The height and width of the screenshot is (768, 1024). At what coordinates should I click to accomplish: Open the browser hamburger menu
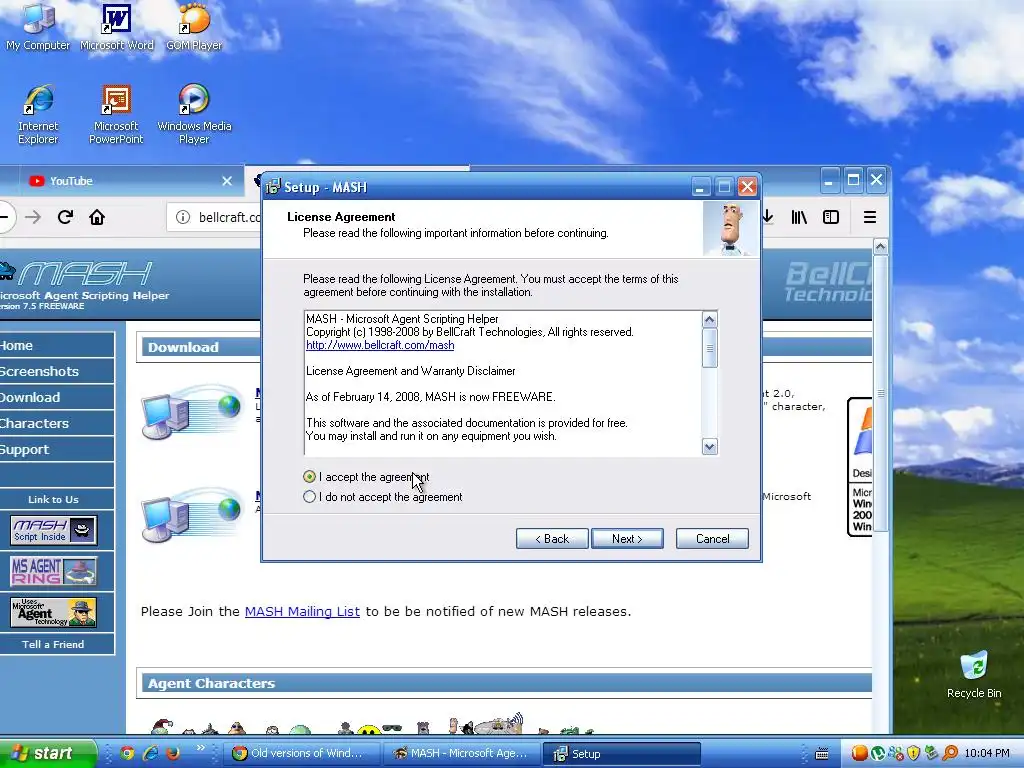[870, 217]
